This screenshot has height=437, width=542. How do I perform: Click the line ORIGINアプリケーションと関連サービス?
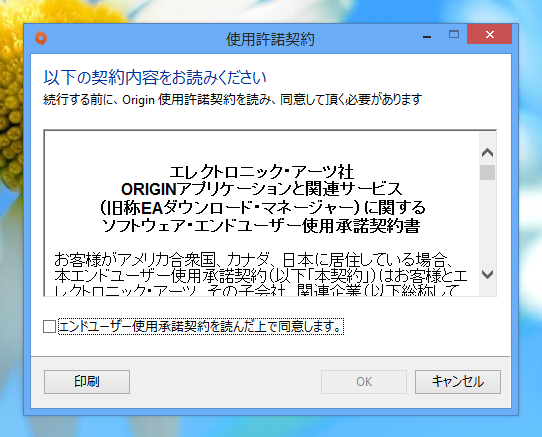pyautogui.click(x=261, y=189)
